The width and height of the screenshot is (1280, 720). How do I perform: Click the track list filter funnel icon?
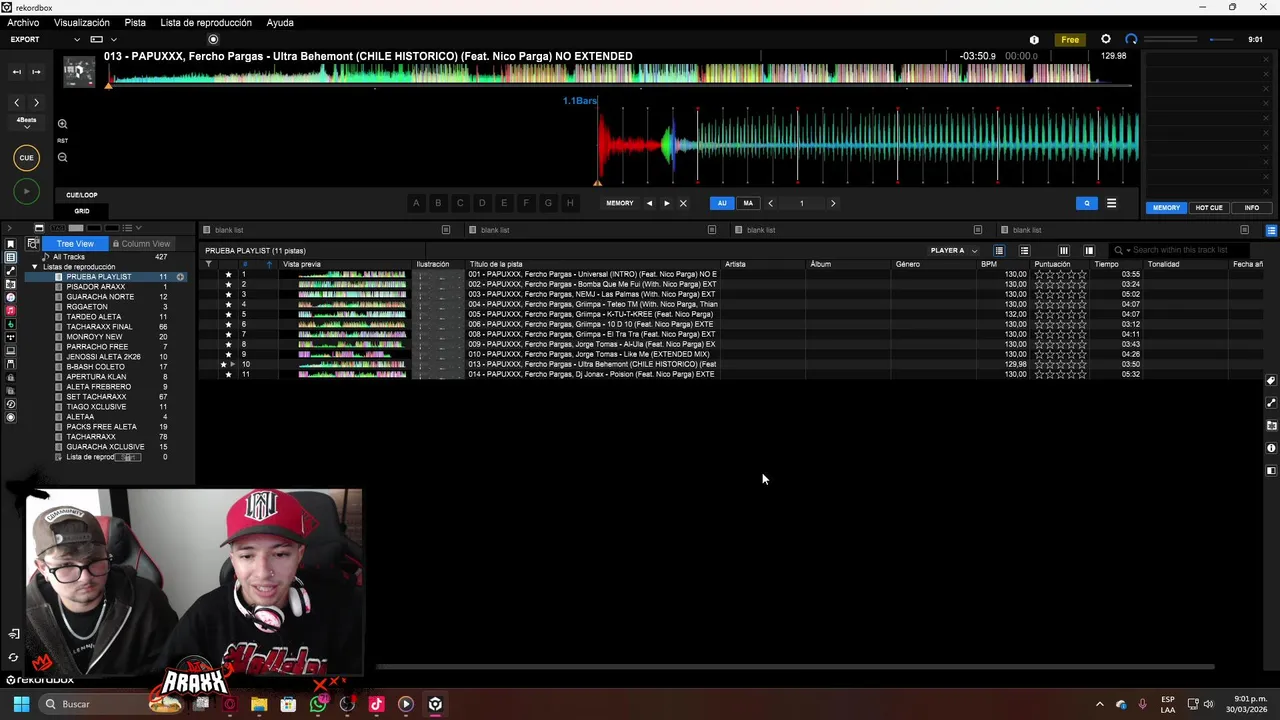pyautogui.click(x=208, y=264)
